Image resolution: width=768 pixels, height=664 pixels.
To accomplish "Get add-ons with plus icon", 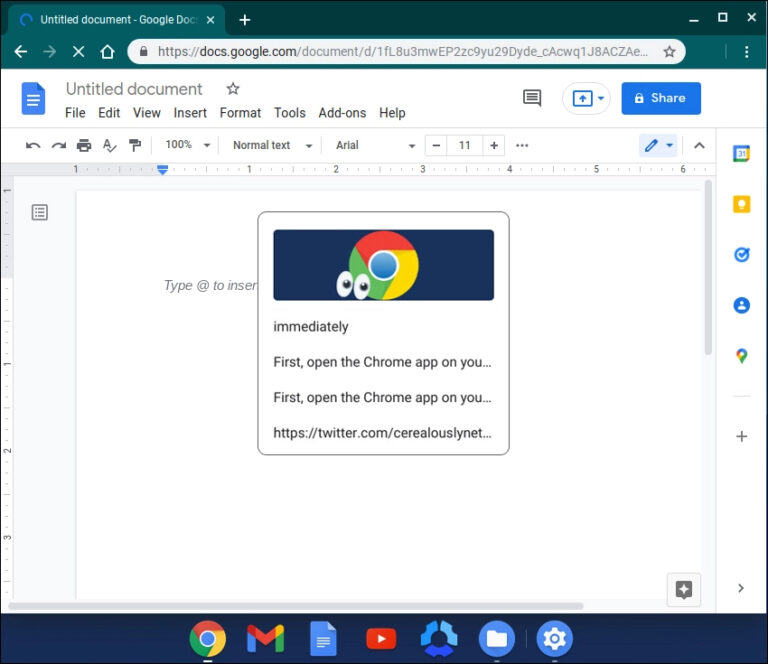I will pos(742,436).
